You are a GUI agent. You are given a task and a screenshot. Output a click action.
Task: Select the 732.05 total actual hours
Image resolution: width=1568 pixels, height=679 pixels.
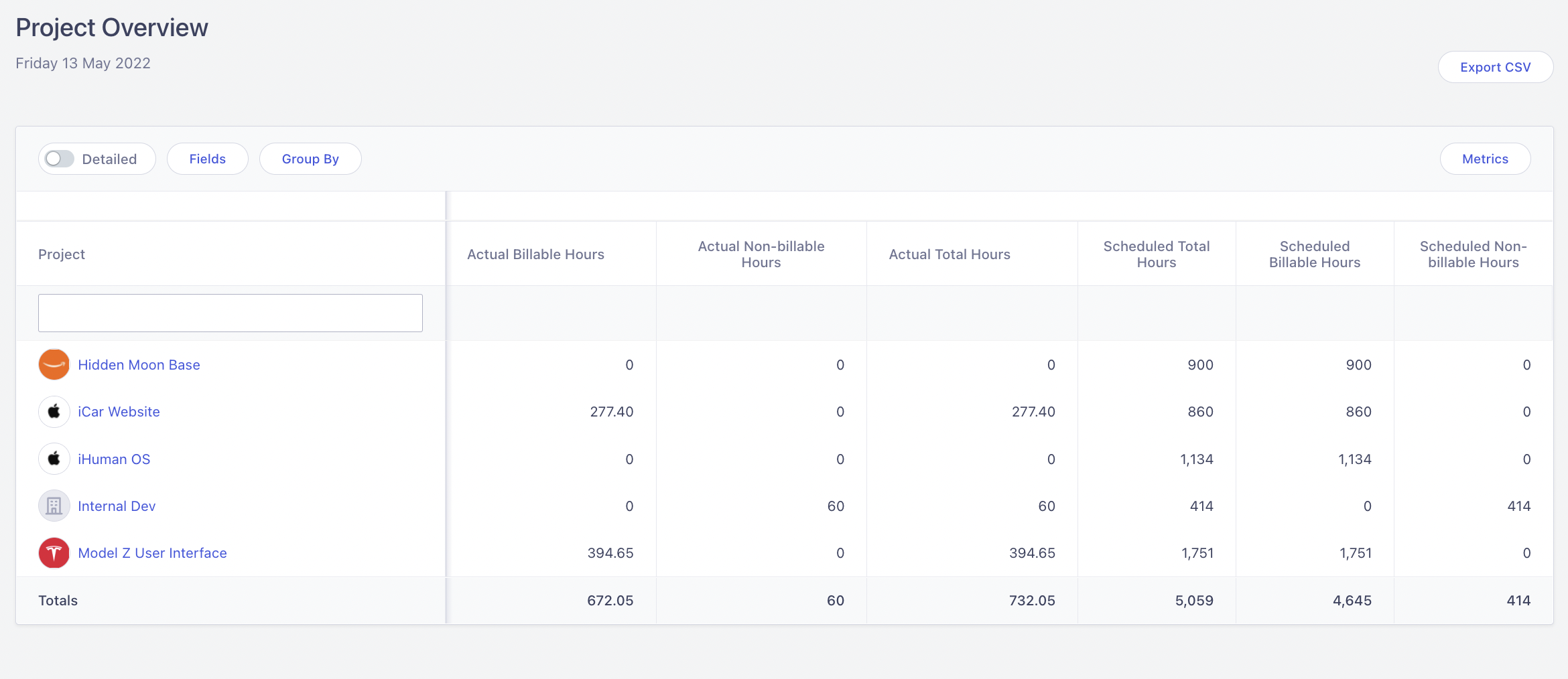(x=1033, y=601)
